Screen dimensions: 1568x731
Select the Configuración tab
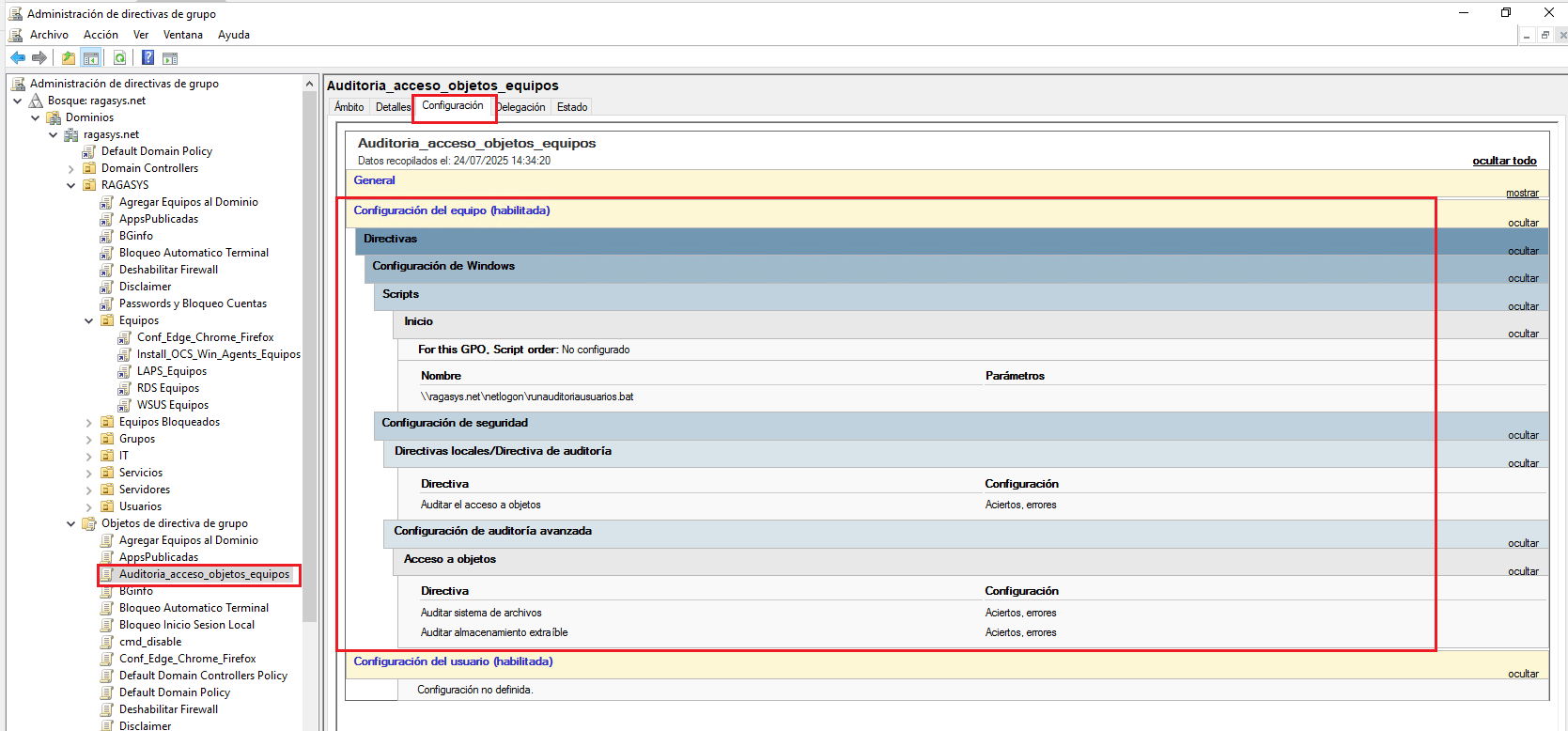coord(453,106)
